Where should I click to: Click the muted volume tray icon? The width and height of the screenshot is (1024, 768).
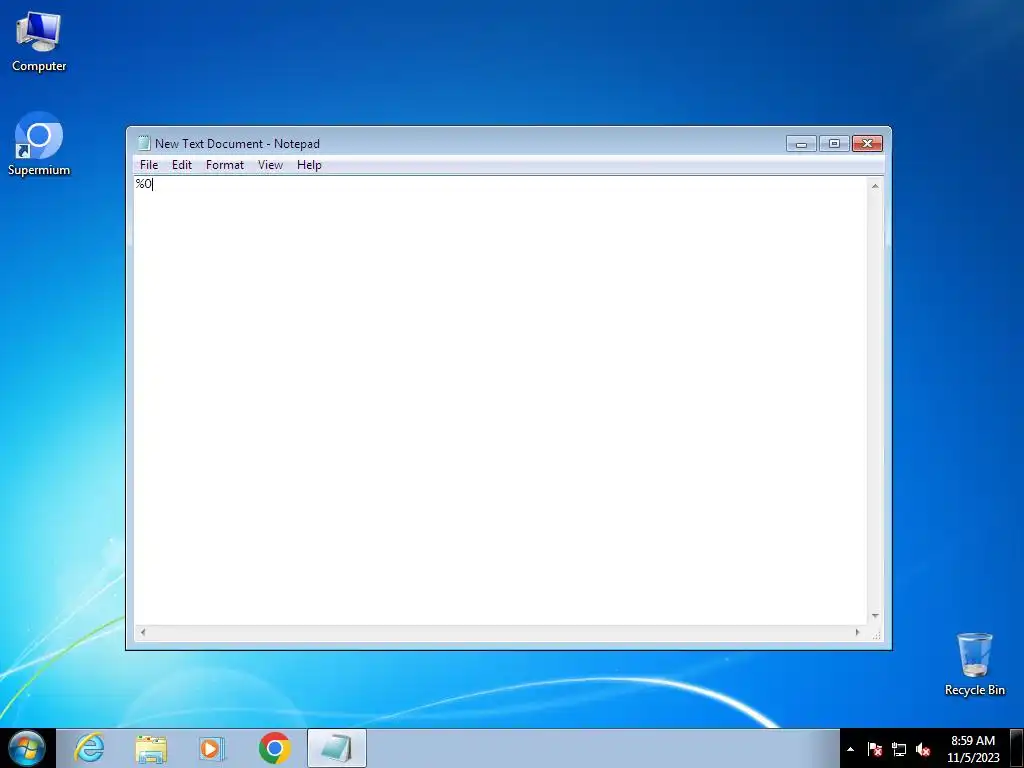click(x=923, y=749)
